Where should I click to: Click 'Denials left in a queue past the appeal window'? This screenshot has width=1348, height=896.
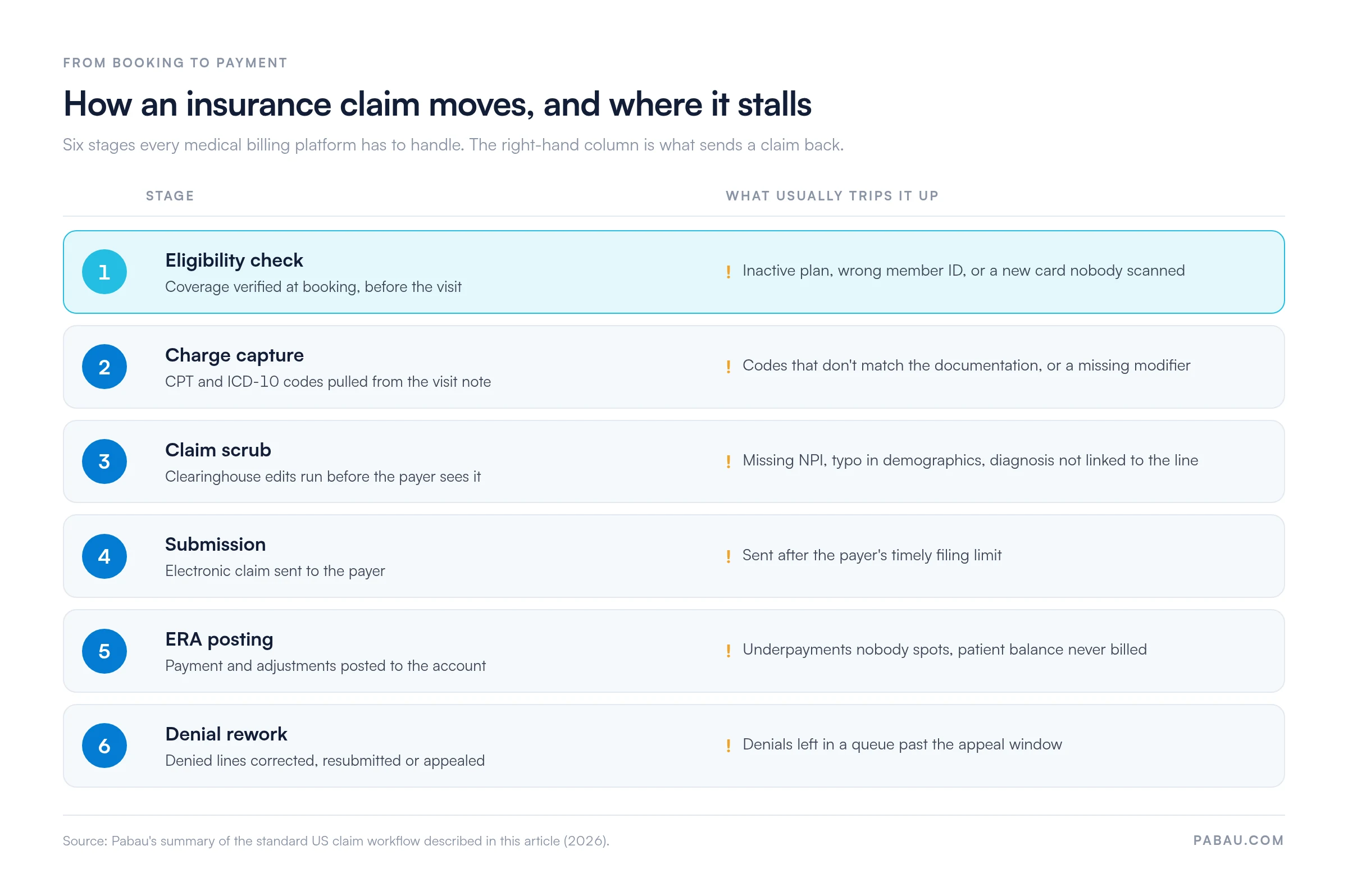(902, 744)
